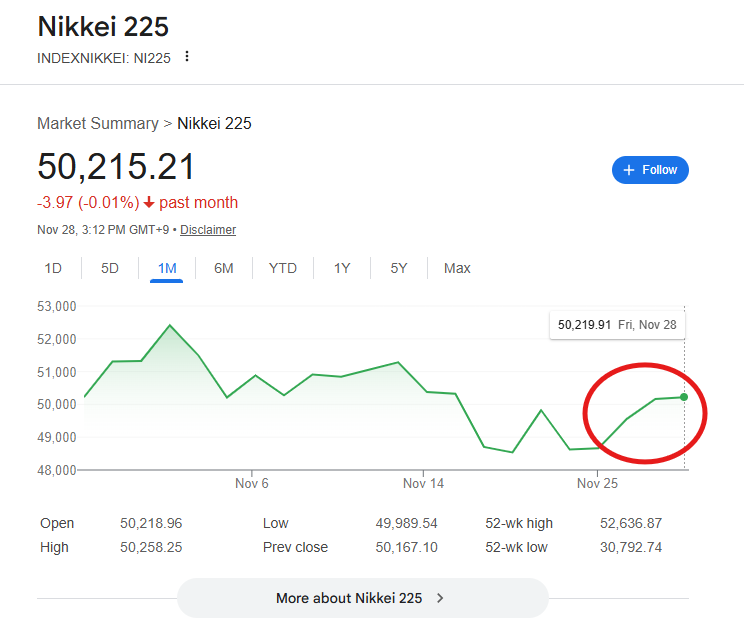Select the 5D time range tab

[110, 268]
